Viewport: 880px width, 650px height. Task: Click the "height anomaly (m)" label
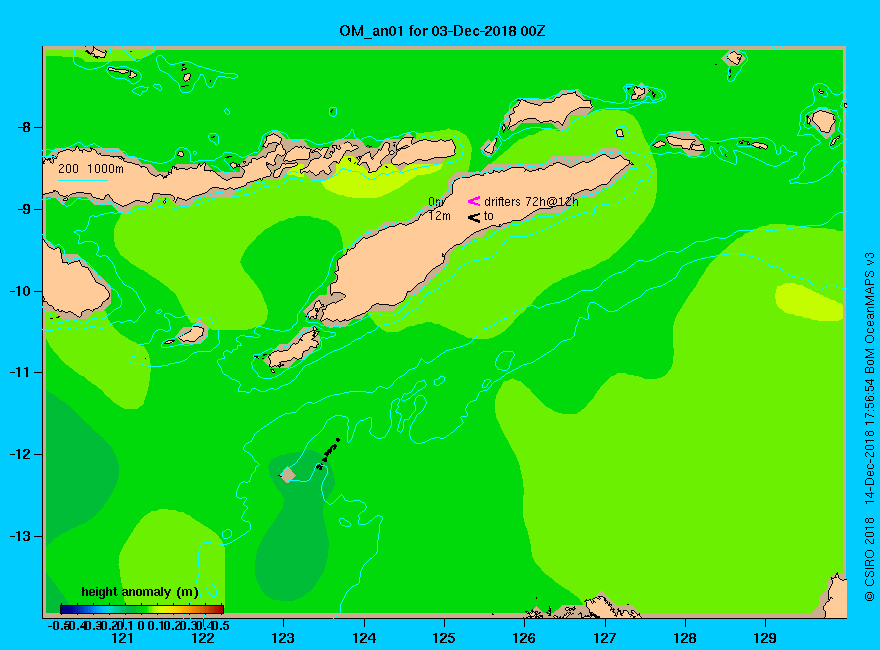click(140, 592)
